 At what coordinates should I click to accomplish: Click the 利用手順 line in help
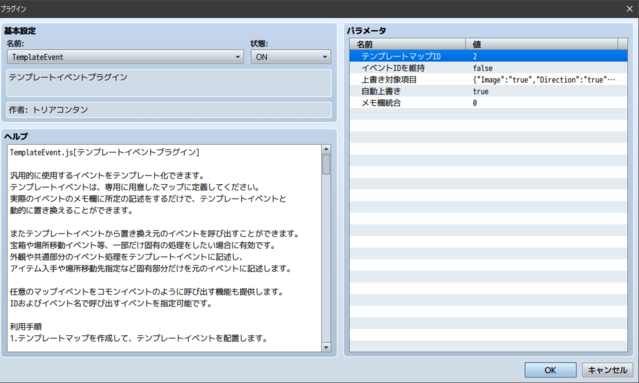point(26,327)
